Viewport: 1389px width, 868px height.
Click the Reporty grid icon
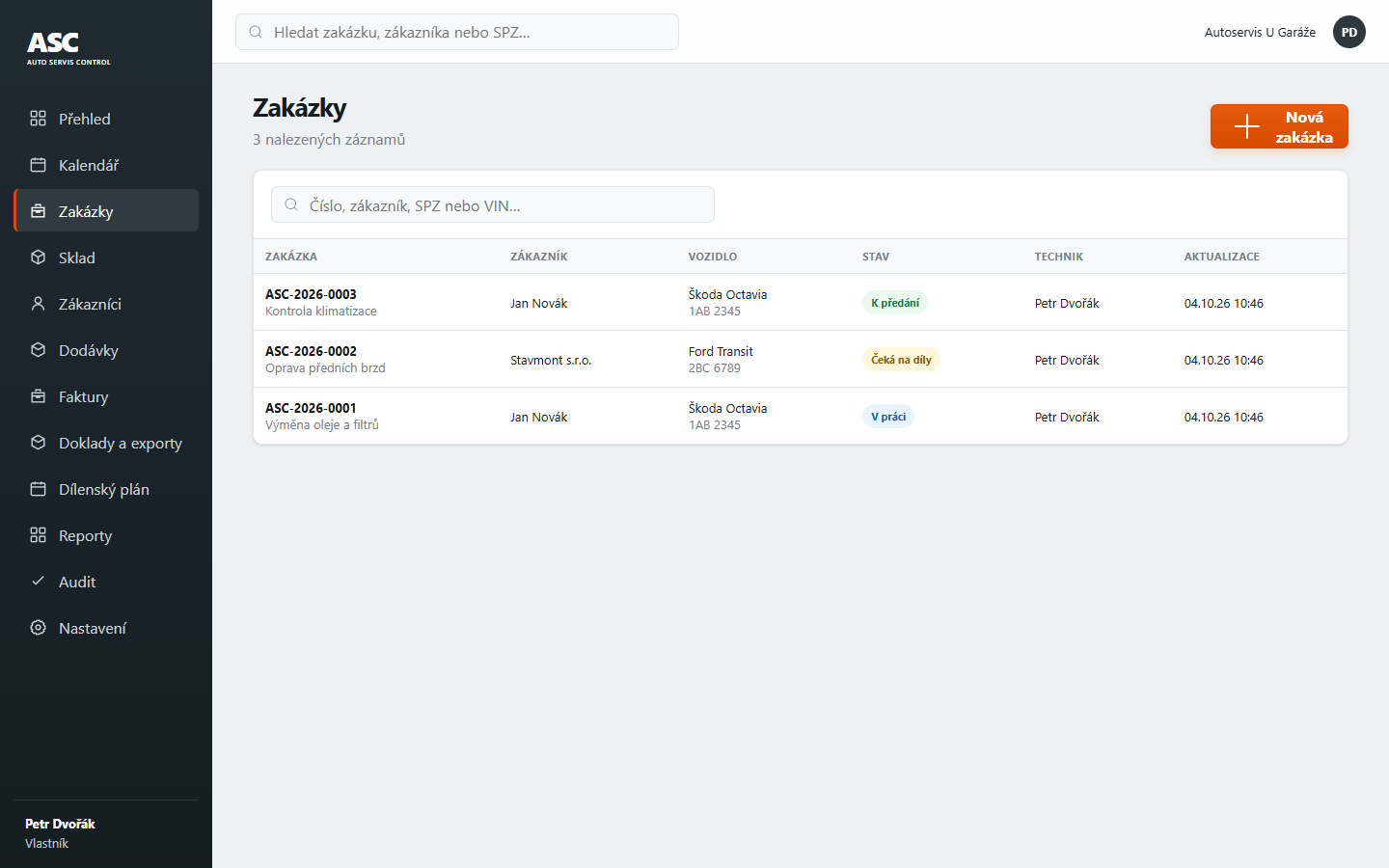point(38,535)
